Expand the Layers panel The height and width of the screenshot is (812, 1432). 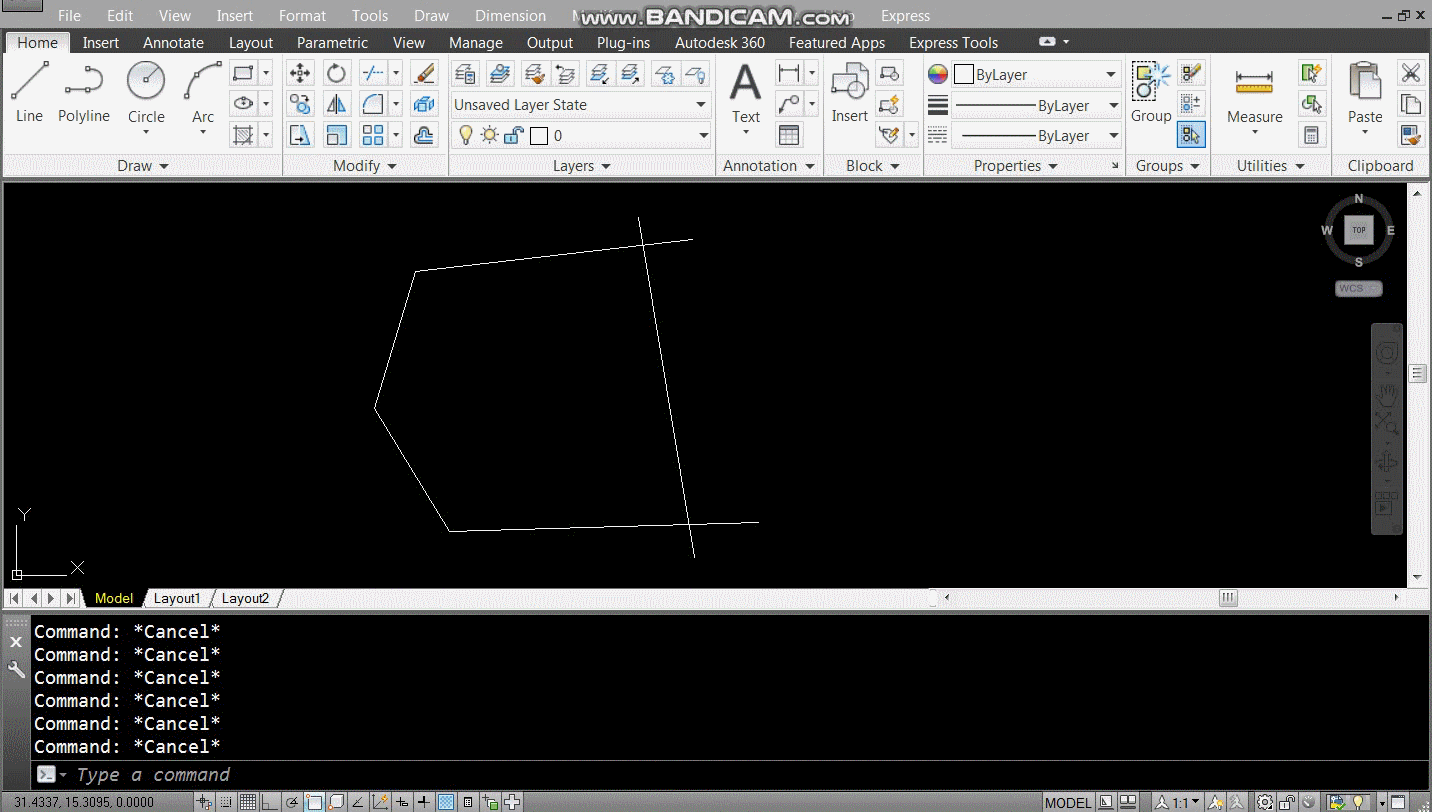point(581,166)
